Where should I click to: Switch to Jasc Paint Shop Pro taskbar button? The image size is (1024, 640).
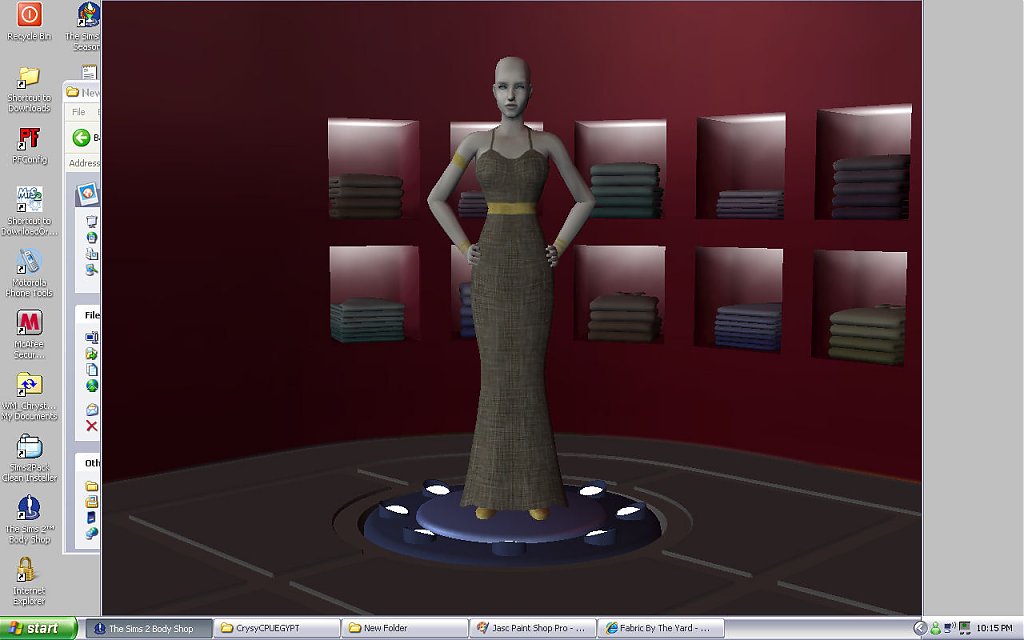point(532,628)
